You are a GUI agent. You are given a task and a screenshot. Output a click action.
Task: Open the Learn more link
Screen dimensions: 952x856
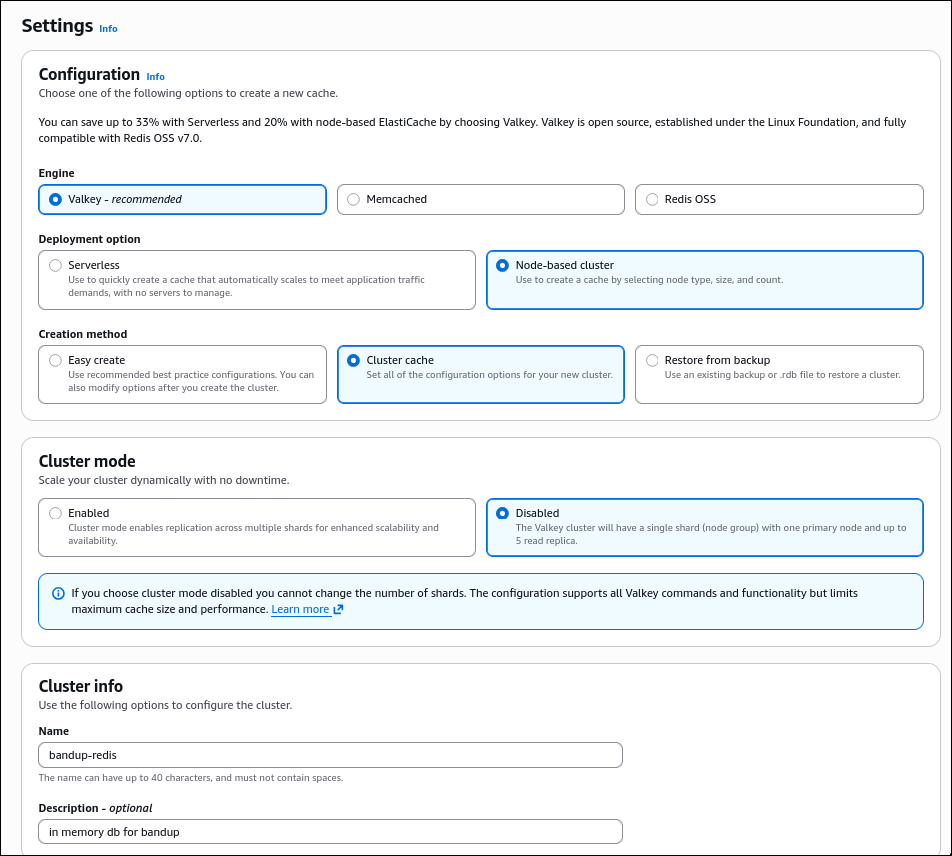tap(299, 609)
